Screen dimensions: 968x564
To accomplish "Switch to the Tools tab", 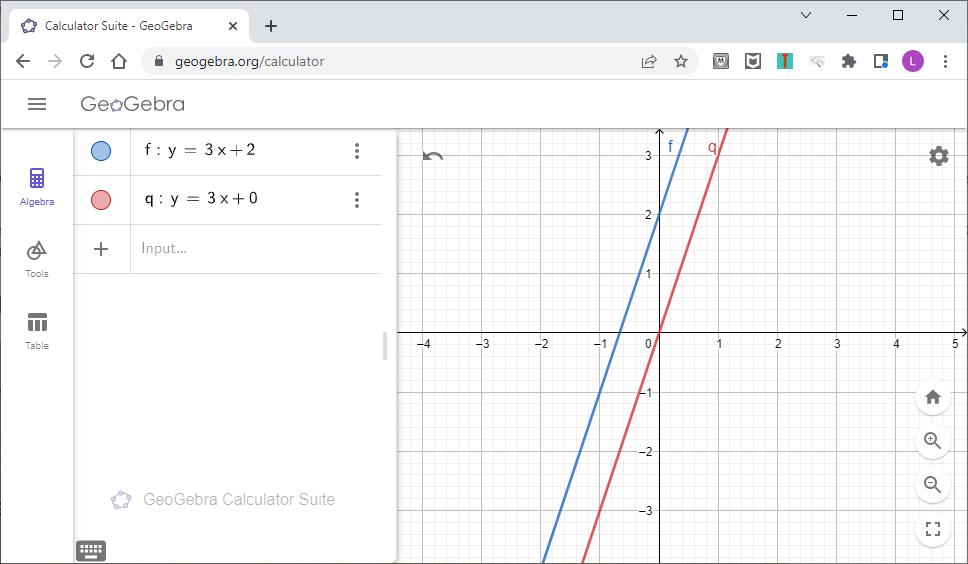I will point(37,258).
